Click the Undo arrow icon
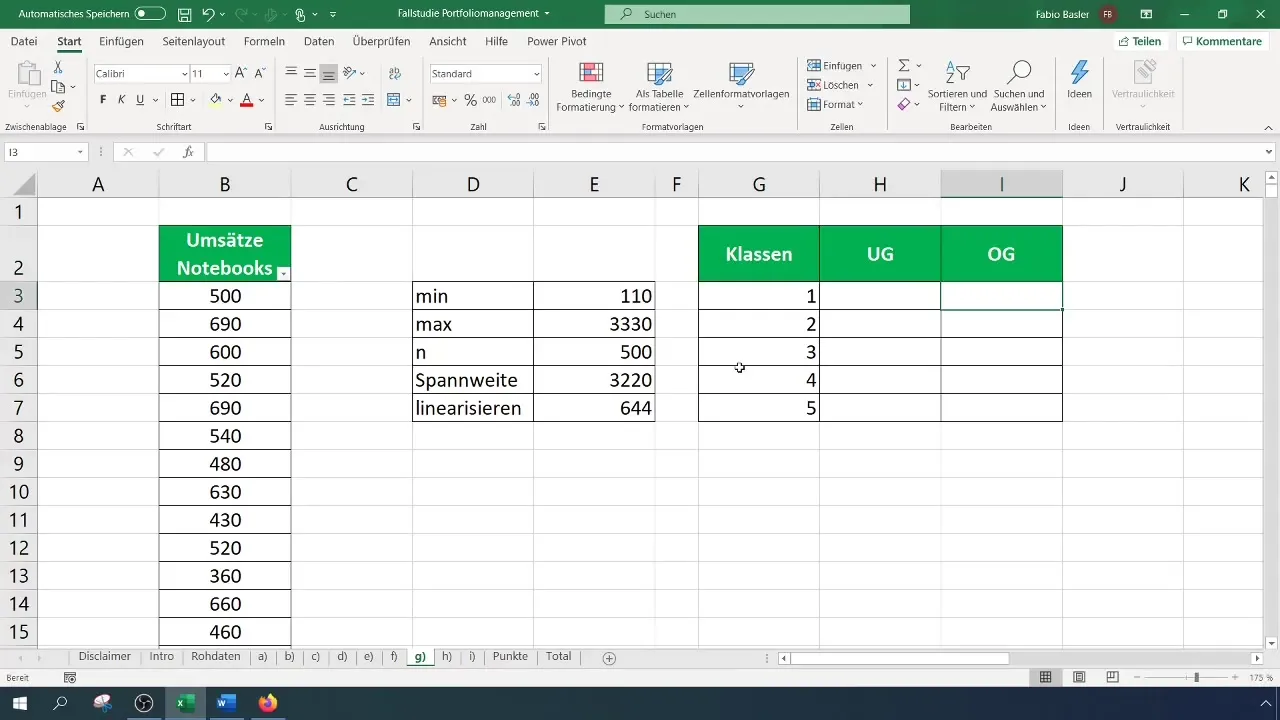The width and height of the screenshot is (1280, 720). click(210, 14)
